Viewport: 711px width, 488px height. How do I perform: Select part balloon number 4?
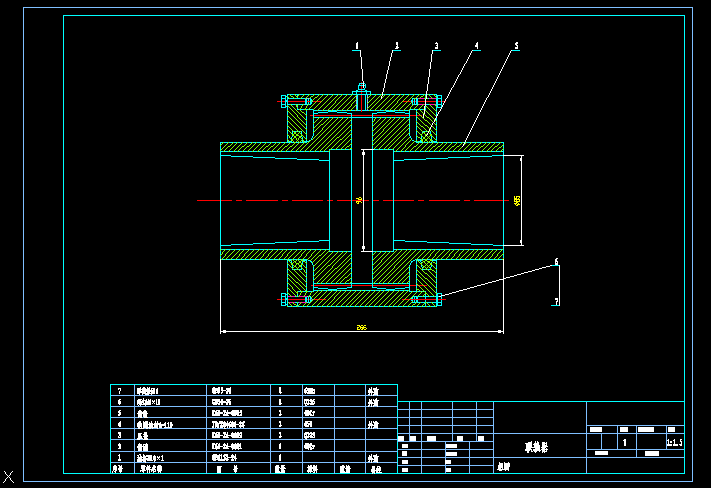click(x=477, y=46)
